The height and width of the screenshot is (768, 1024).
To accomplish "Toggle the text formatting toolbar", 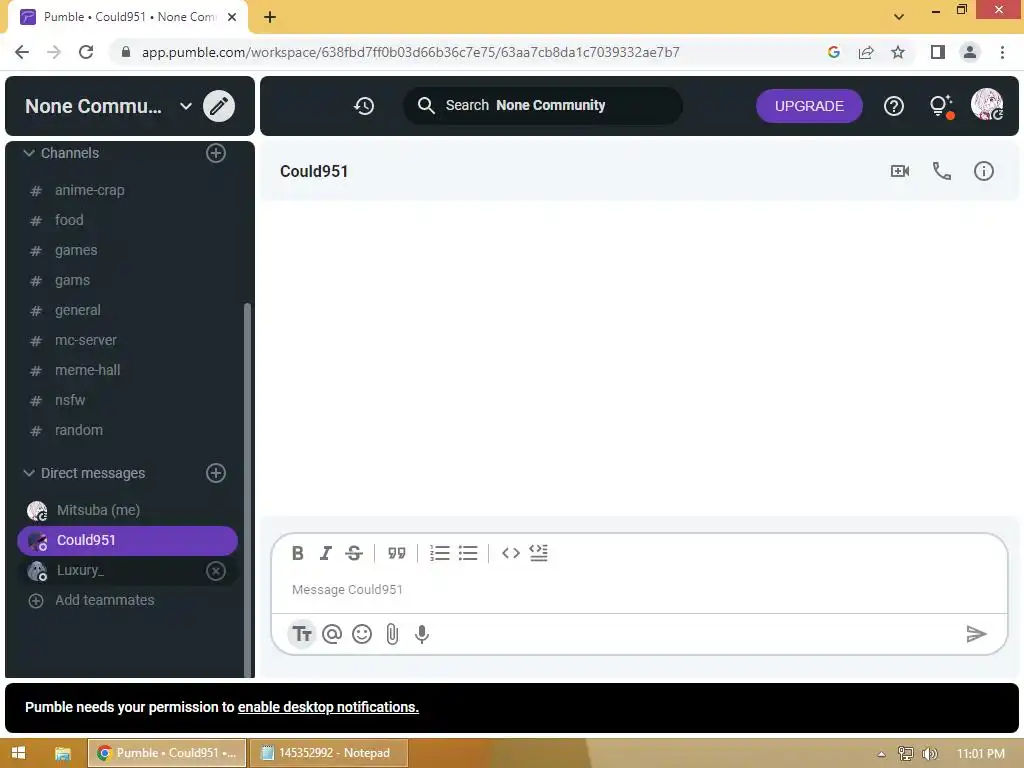I will [x=302, y=633].
